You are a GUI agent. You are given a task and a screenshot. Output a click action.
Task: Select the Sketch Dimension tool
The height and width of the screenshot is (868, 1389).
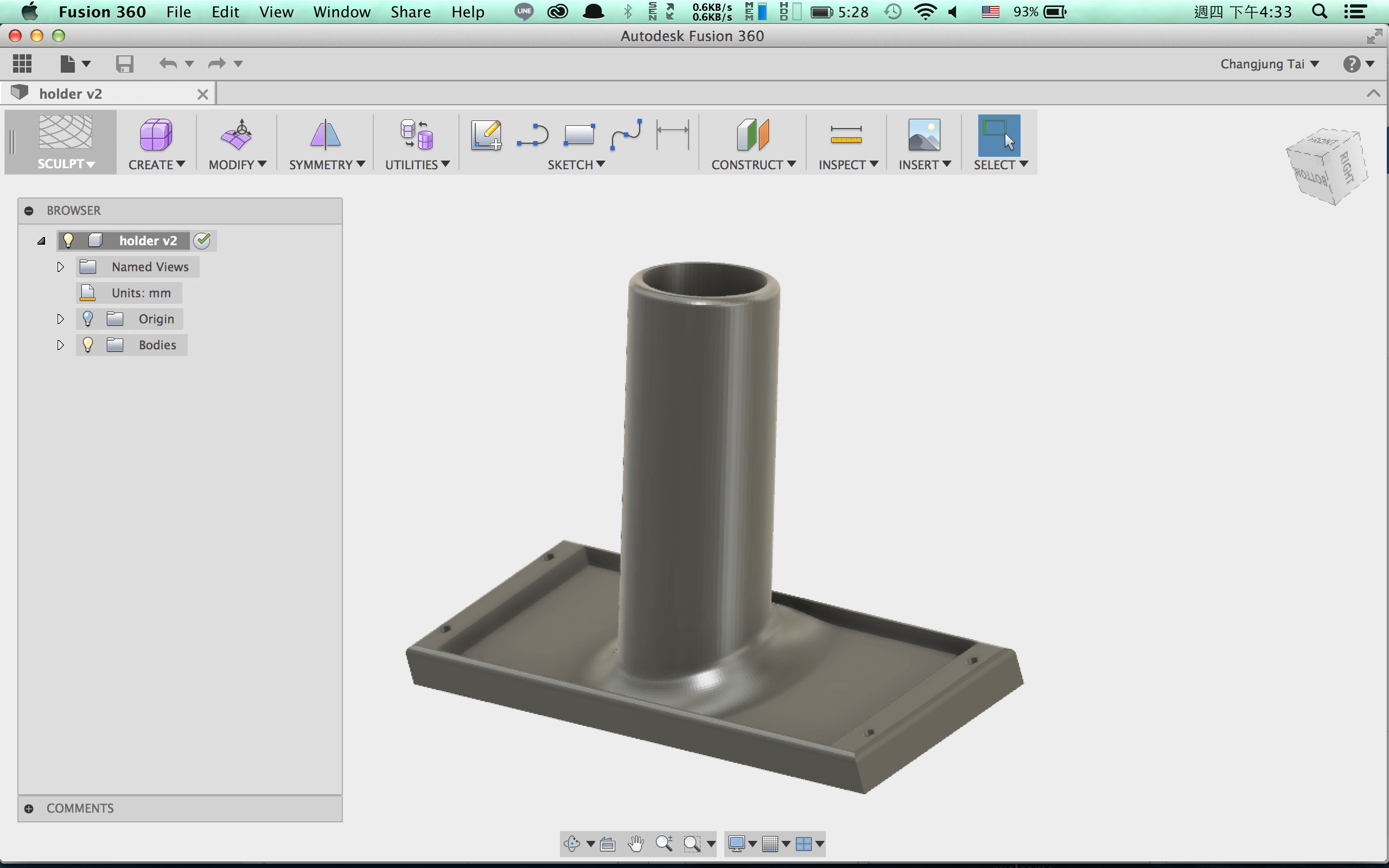pos(673,135)
